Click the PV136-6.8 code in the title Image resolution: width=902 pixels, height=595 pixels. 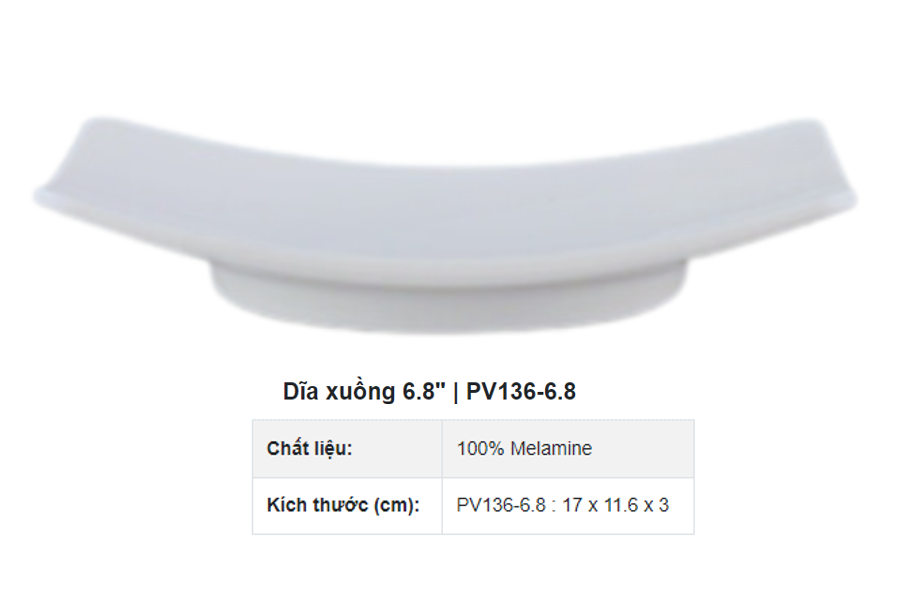pyautogui.click(x=521, y=391)
